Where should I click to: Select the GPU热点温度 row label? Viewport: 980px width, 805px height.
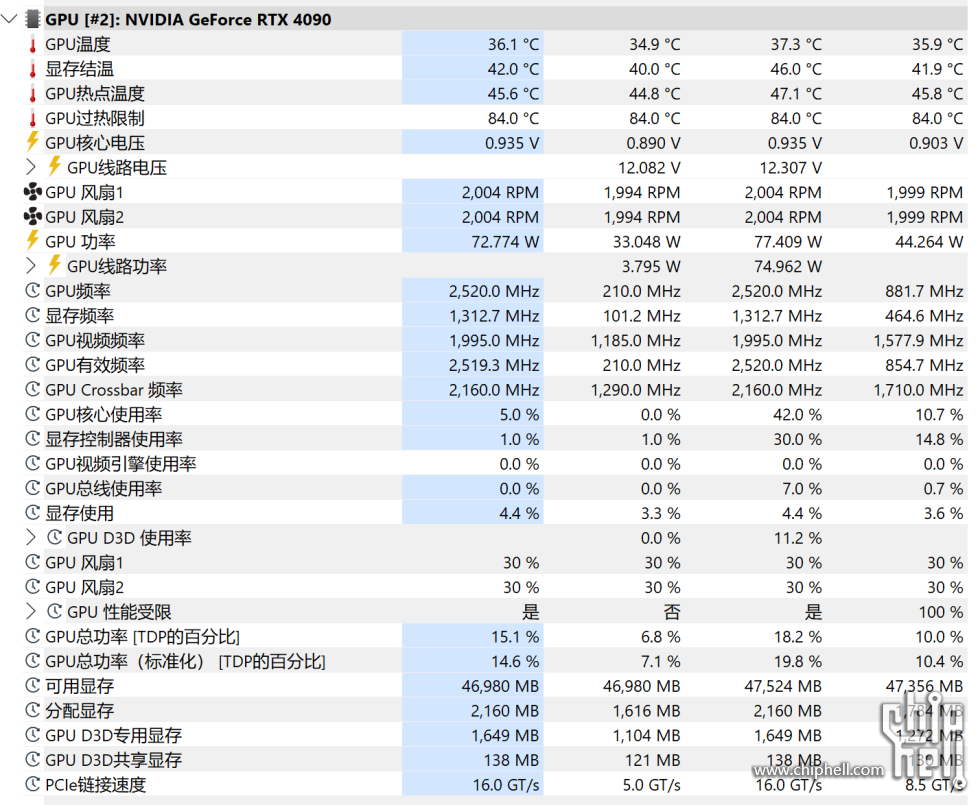click(95, 94)
